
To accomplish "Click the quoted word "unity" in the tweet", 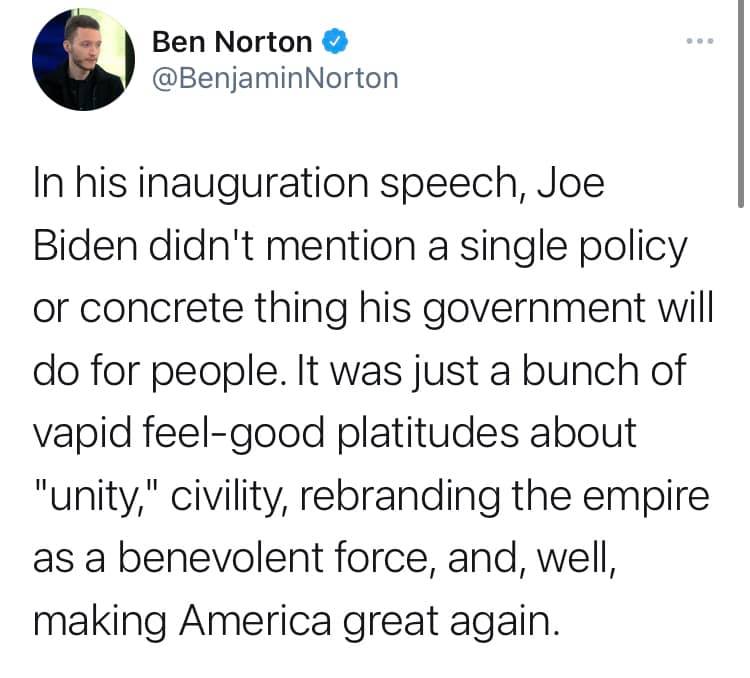I will tap(90, 496).
